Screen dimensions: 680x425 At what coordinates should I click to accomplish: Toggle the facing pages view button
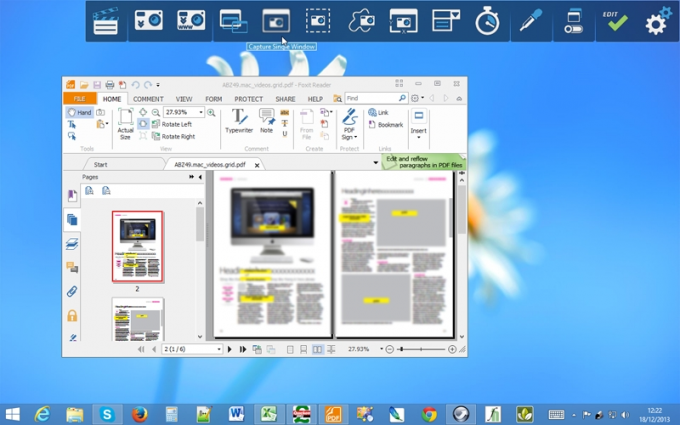[x=317, y=349]
